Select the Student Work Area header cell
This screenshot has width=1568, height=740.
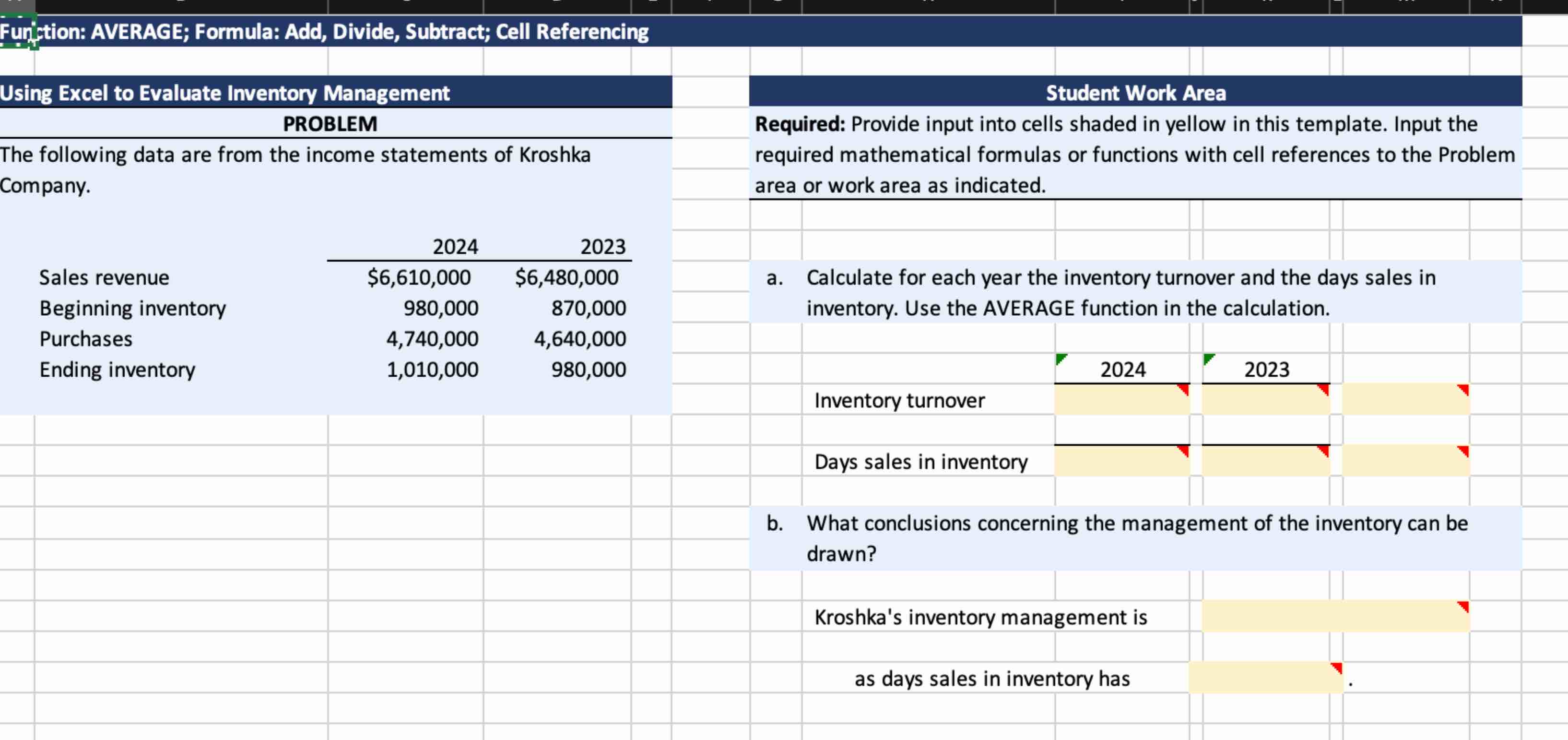1136,93
